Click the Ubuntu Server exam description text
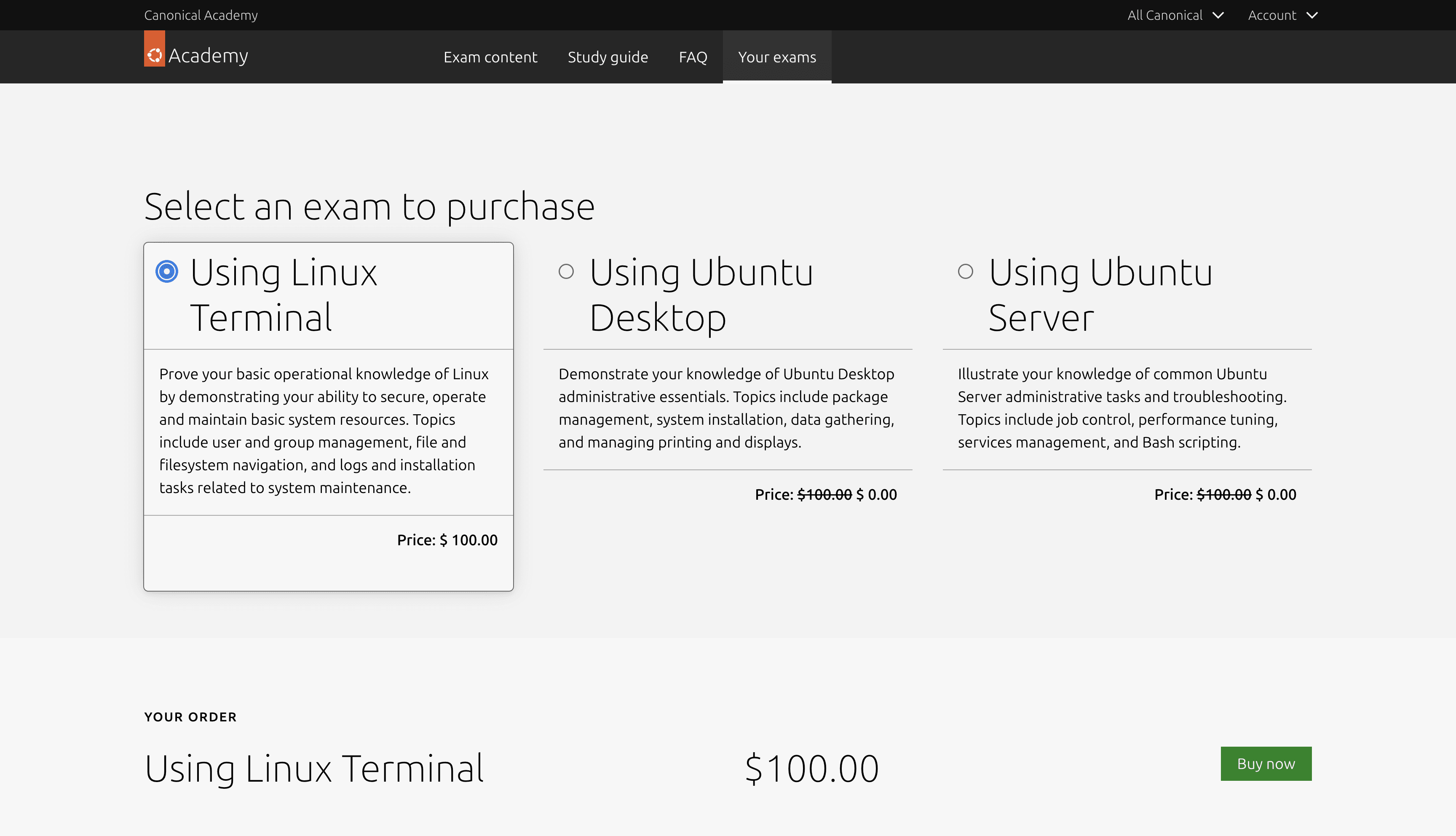Viewport: 1456px width, 836px height. [1122, 408]
